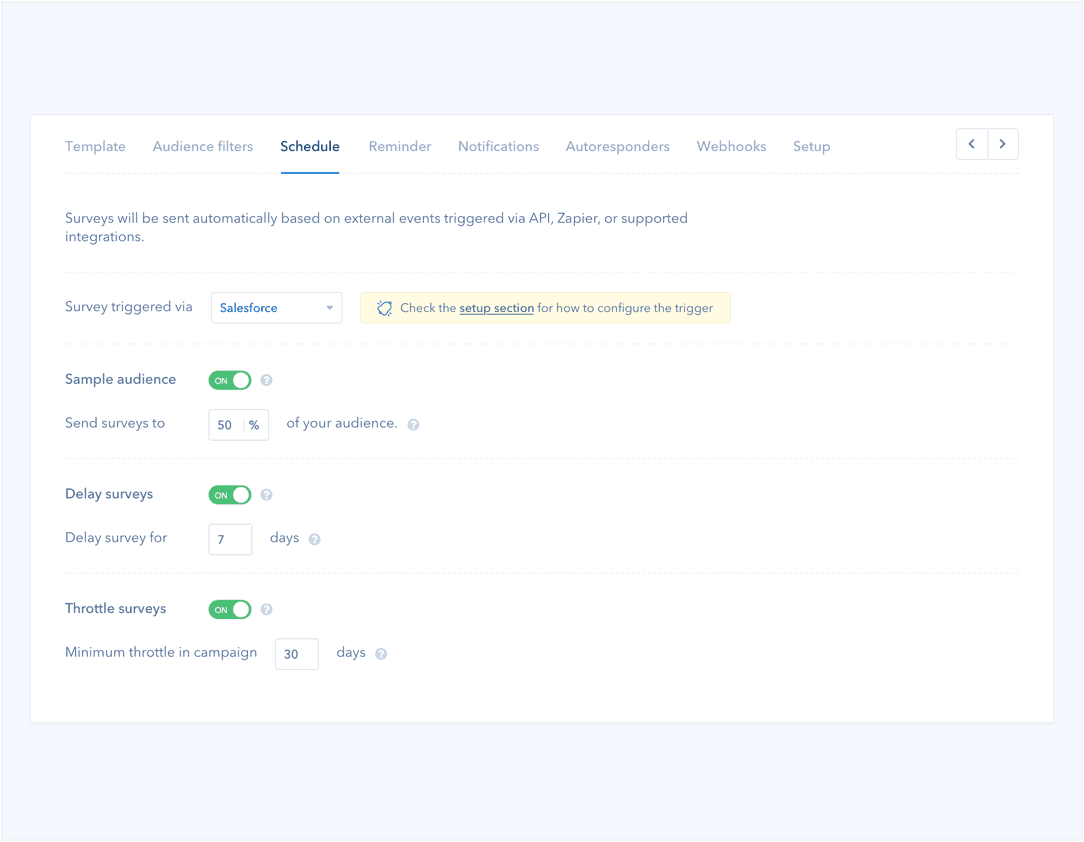Switch to the Autoresponders tab
1084x842 pixels.
(617, 147)
